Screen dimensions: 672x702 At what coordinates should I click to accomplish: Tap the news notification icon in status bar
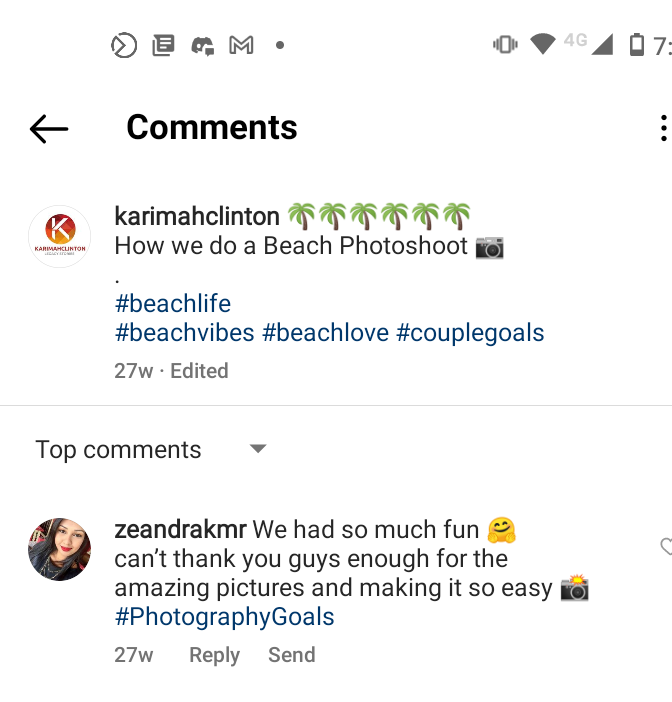tap(163, 45)
